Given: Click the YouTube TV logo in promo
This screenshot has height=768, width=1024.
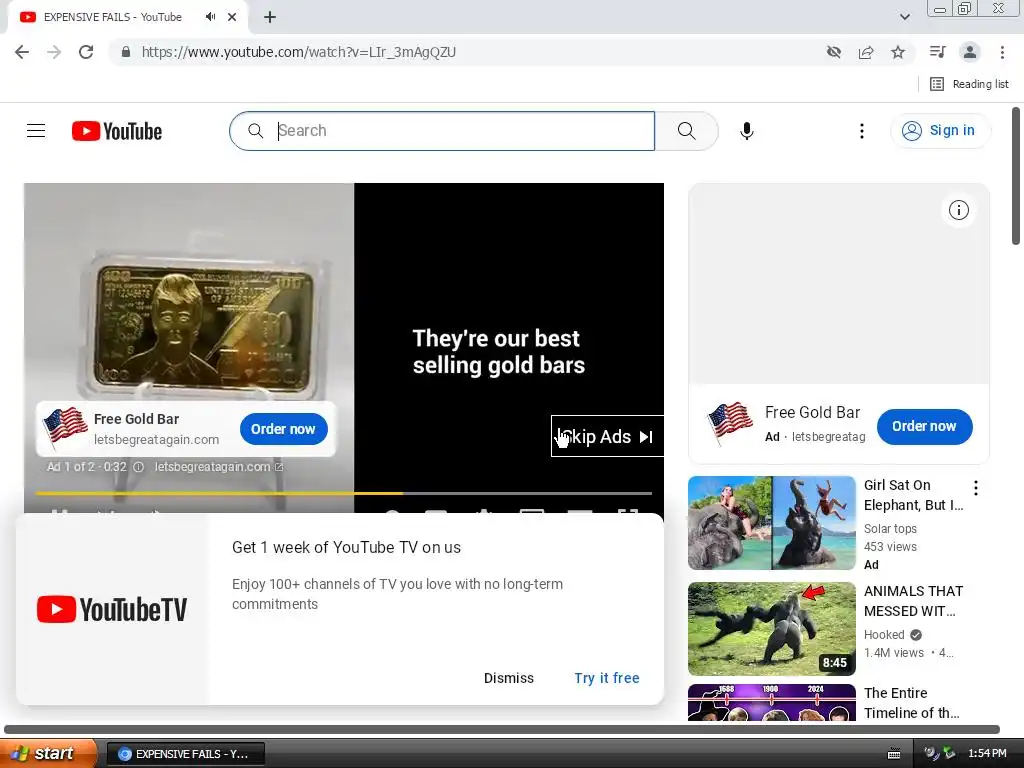Looking at the screenshot, I should (x=112, y=609).
